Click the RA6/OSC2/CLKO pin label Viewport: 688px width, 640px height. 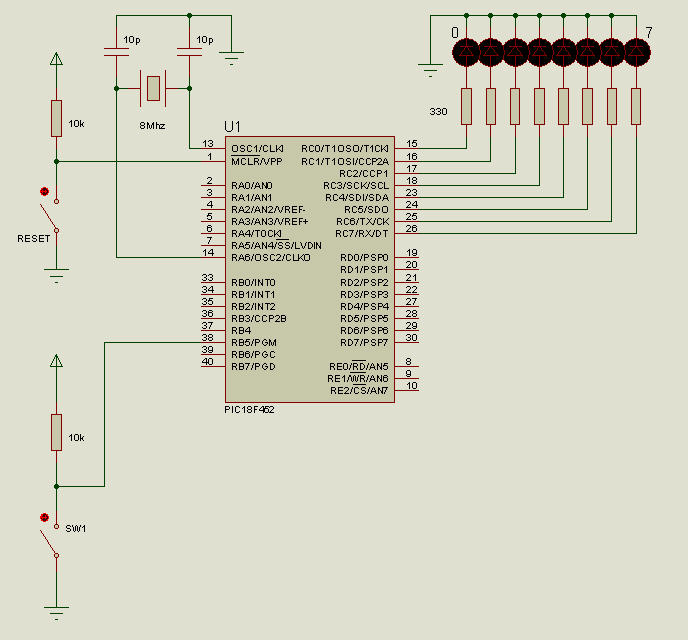tap(271, 257)
